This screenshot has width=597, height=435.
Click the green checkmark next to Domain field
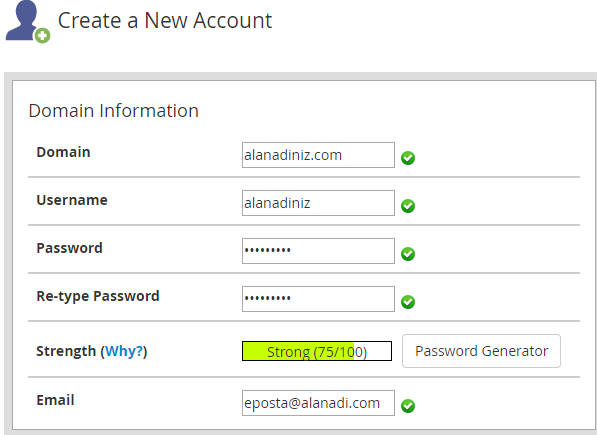coord(408,158)
